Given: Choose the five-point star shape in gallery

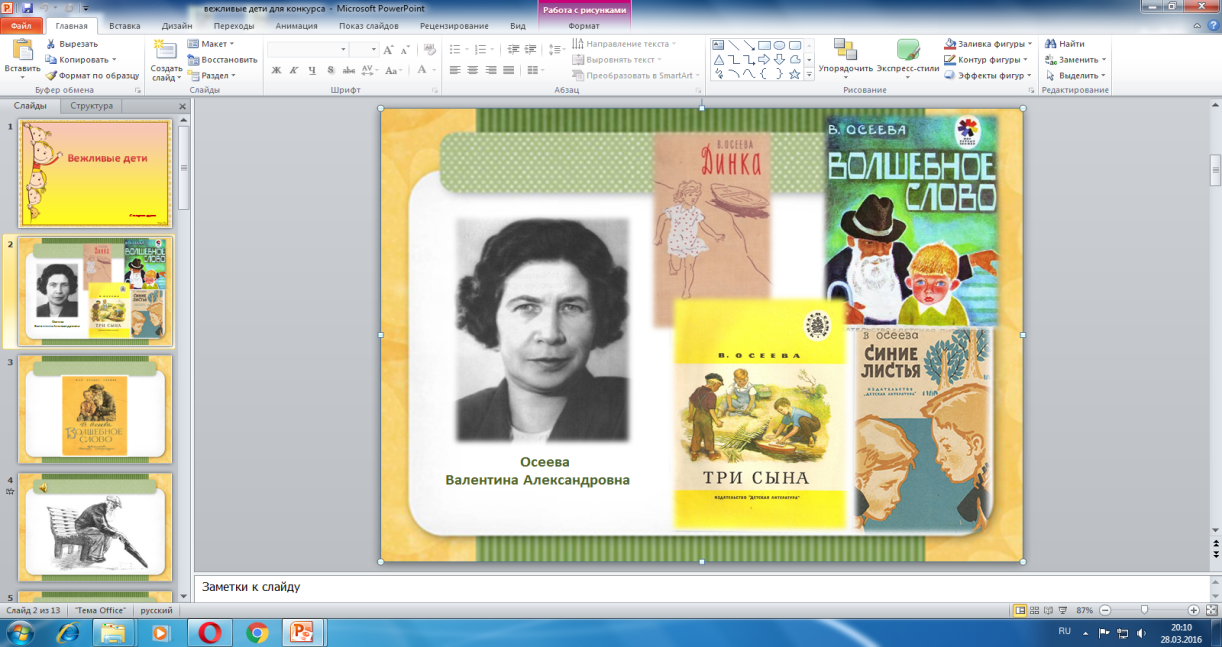Looking at the screenshot, I should pyautogui.click(x=794, y=74).
